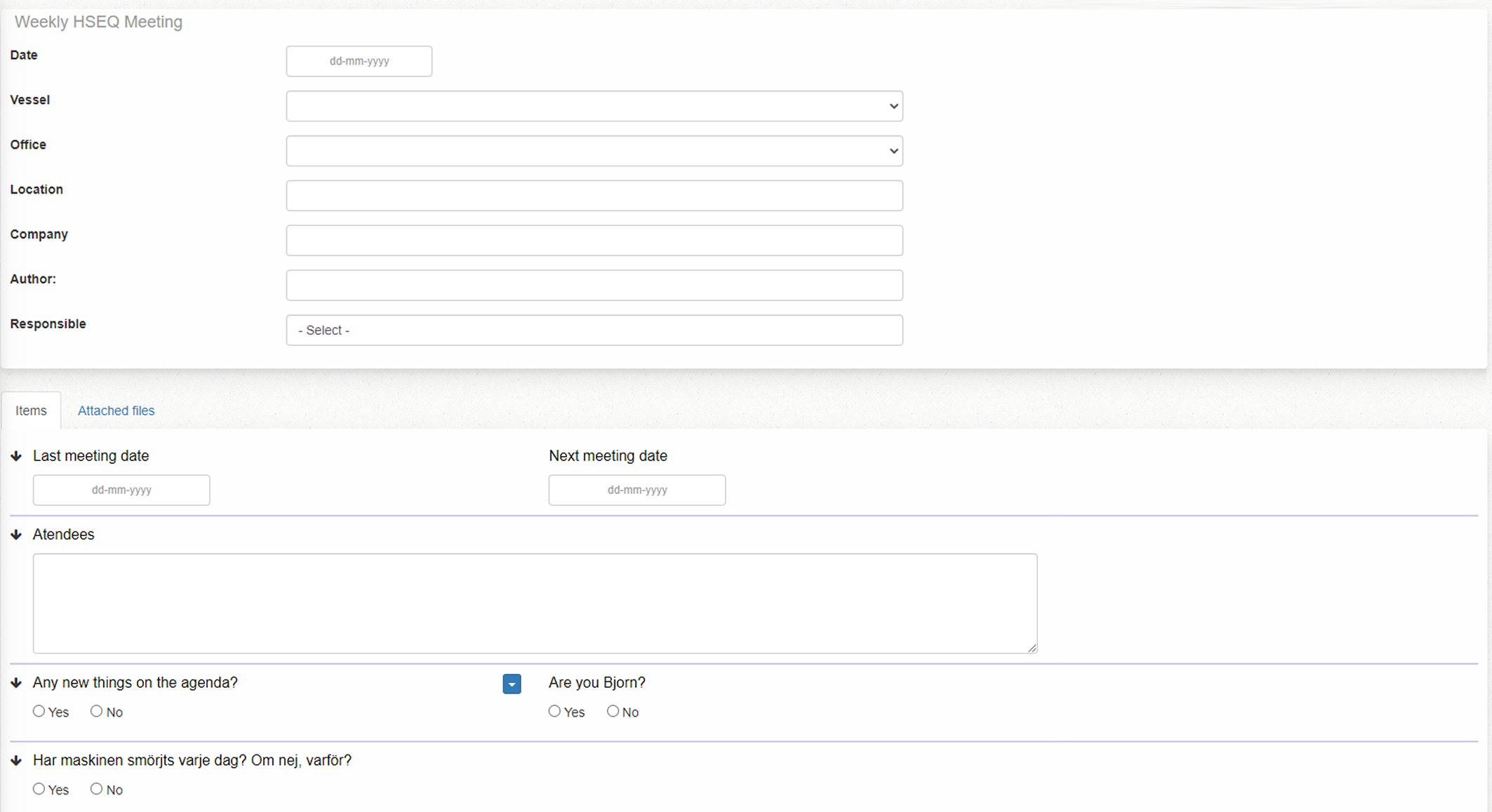Open the Office dropdown
The image size is (1492, 812).
point(594,151)
